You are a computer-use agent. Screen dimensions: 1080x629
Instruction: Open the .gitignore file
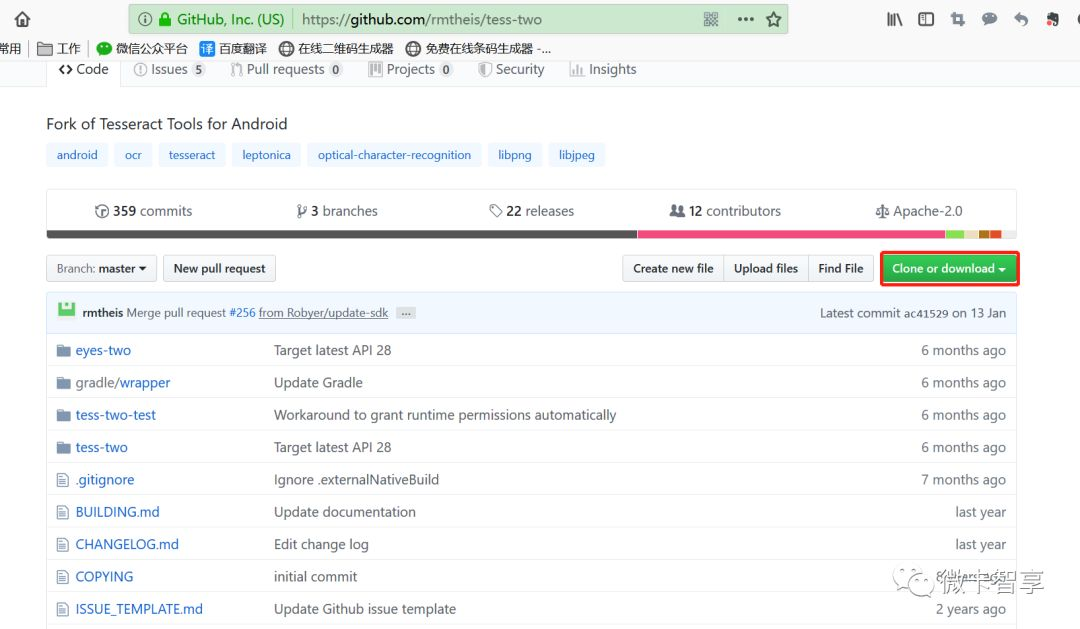pos(105,480)
